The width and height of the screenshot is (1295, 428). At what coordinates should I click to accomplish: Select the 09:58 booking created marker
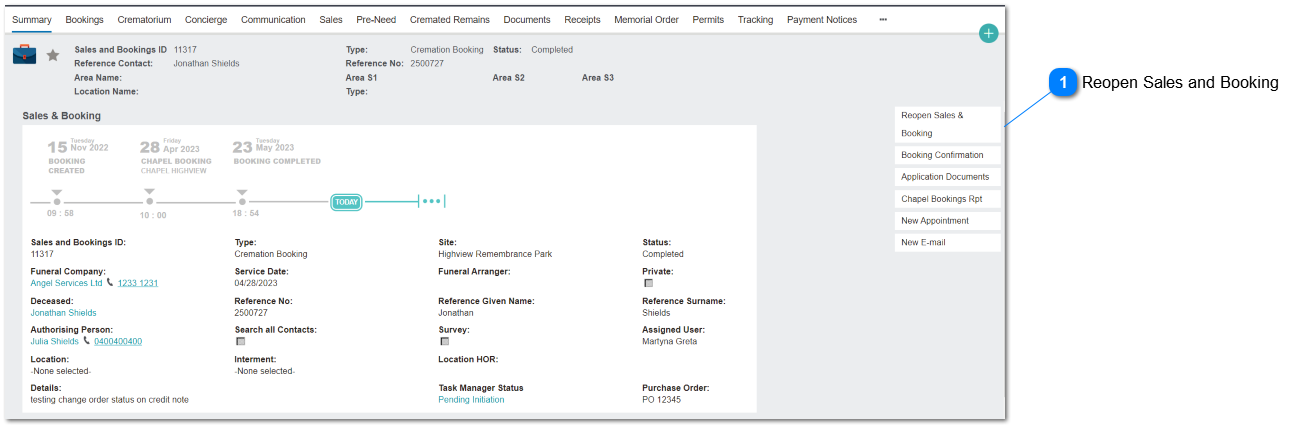(57, 201)
